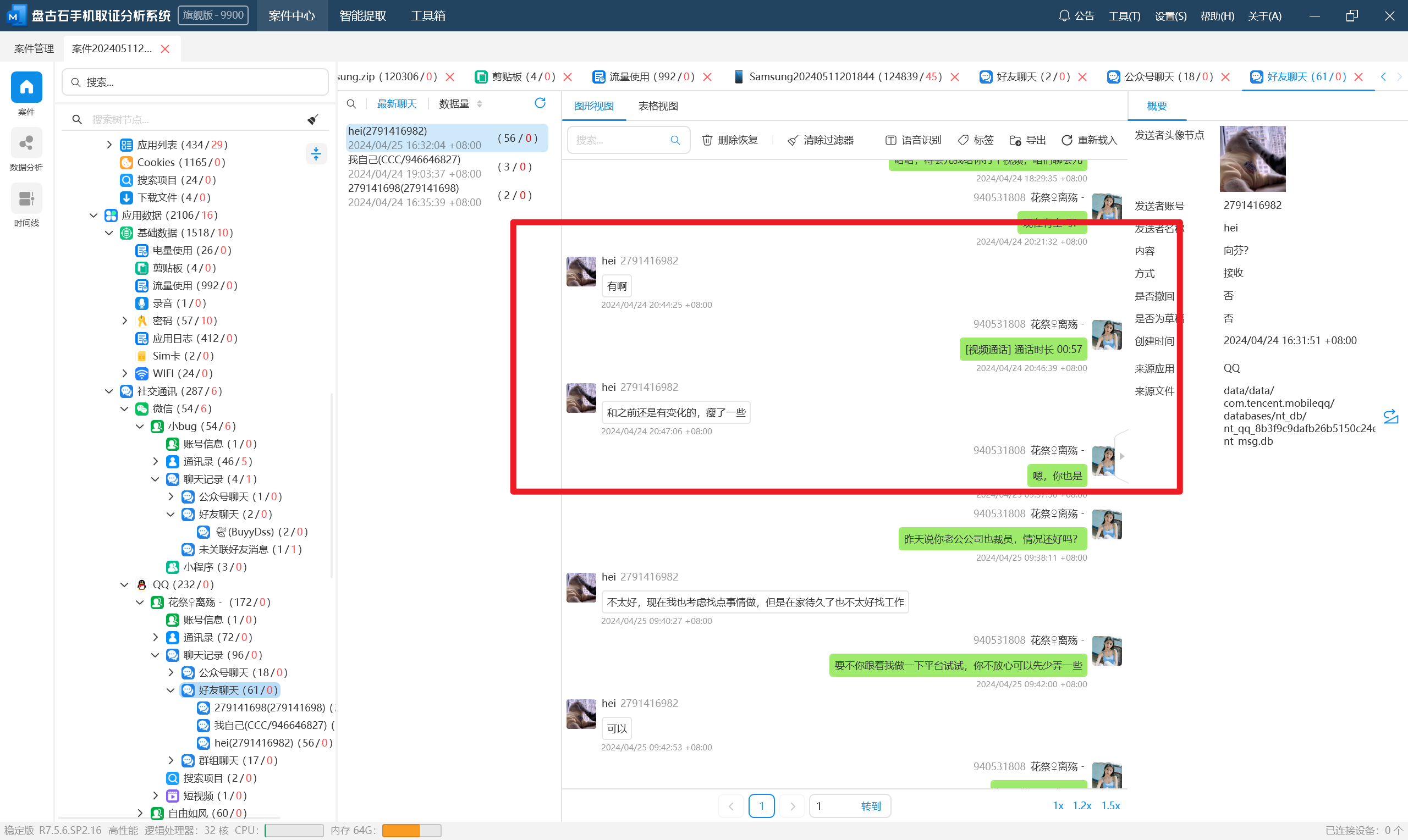1408x840 pixels.
Task: Open the 时间线 sidebar icon
Action: pyautogui.click(x=26, y=198)
